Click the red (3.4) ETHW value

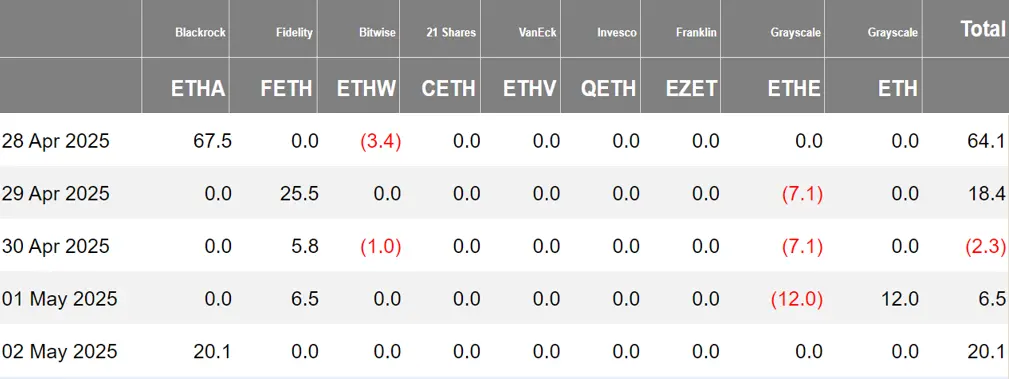380,141
